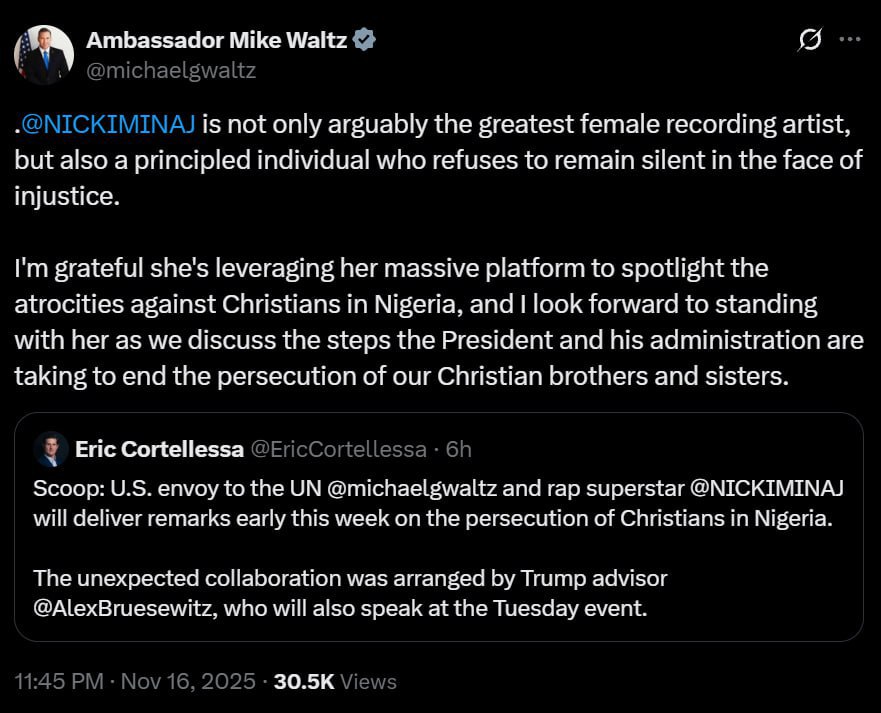
Task: Click Eric Cortellessa's verified badge
Action: [246, 449]
